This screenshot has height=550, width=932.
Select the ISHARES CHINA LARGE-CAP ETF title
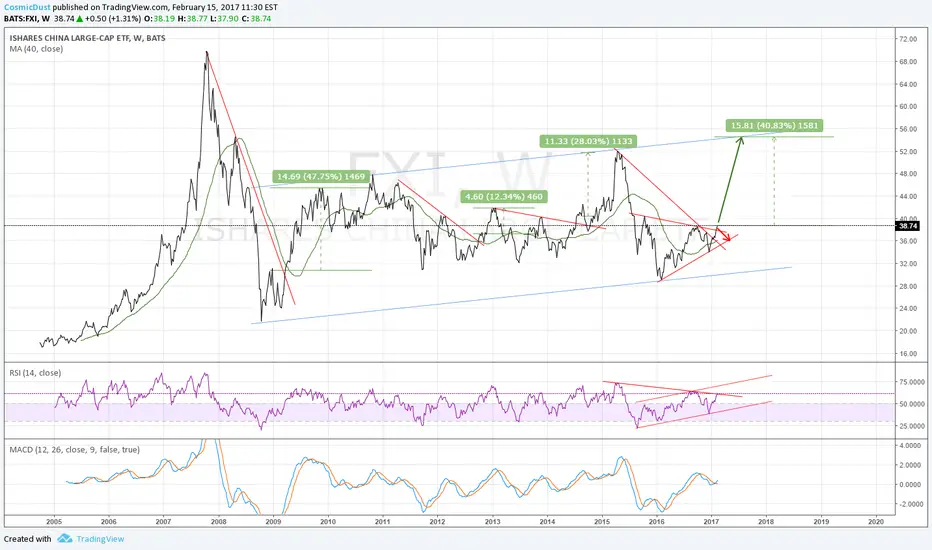tap(87, 38)
